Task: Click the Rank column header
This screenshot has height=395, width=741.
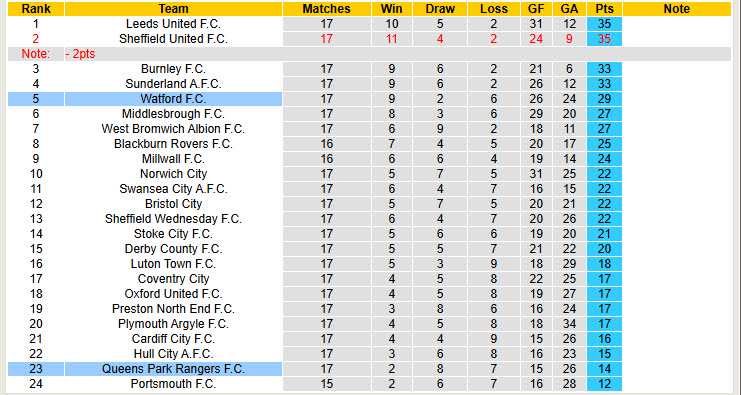Action: [x=36, y=9]
